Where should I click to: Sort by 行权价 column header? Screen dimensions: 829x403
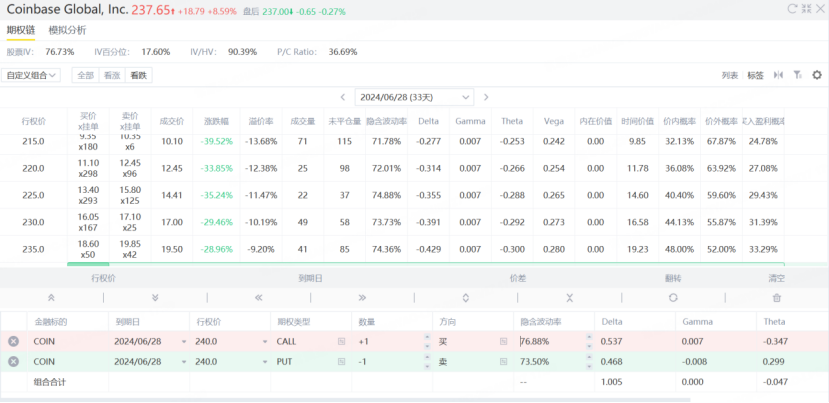pyautogui.click(x=34, y=121)
